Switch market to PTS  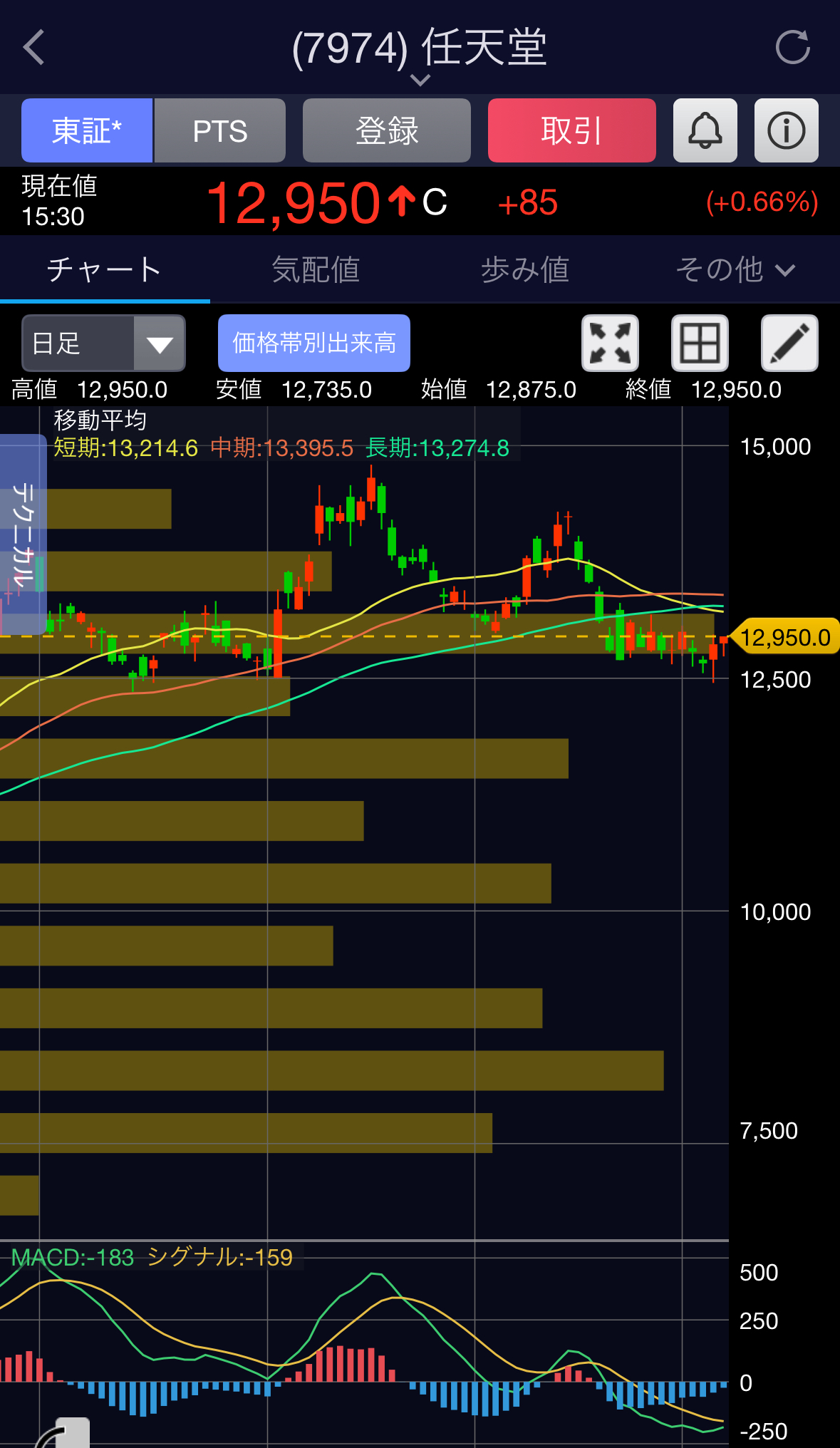coord(220,131)
